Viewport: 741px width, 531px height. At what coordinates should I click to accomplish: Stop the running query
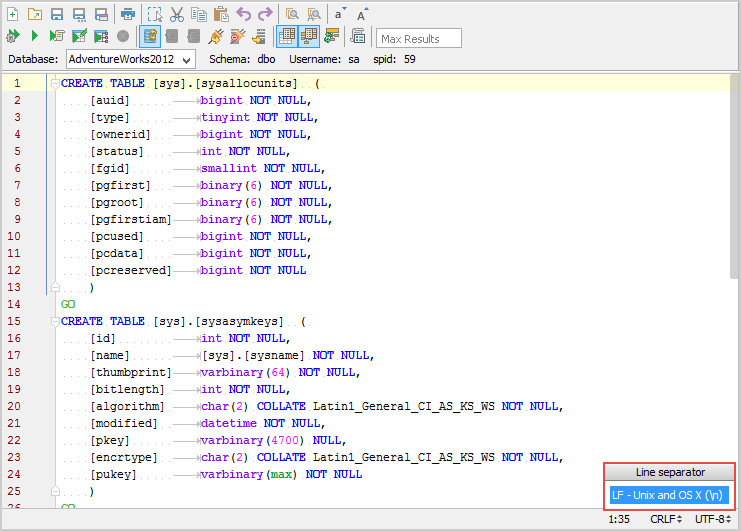(123, 36)
